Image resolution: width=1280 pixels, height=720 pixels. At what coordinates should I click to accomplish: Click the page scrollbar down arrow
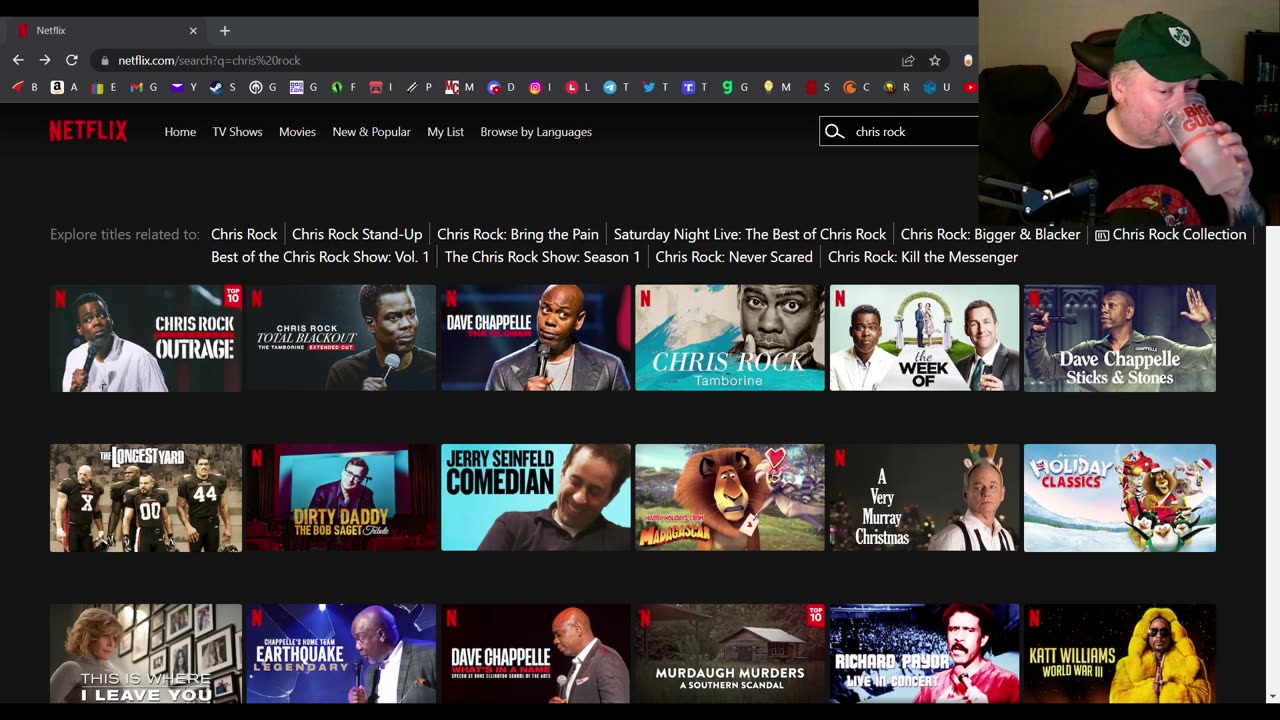tap(1272, 696)
